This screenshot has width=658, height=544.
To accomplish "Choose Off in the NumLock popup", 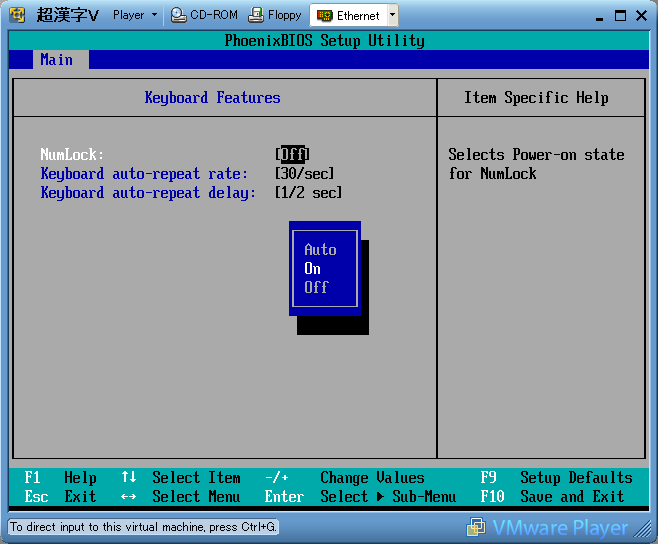I will [316, 287].
